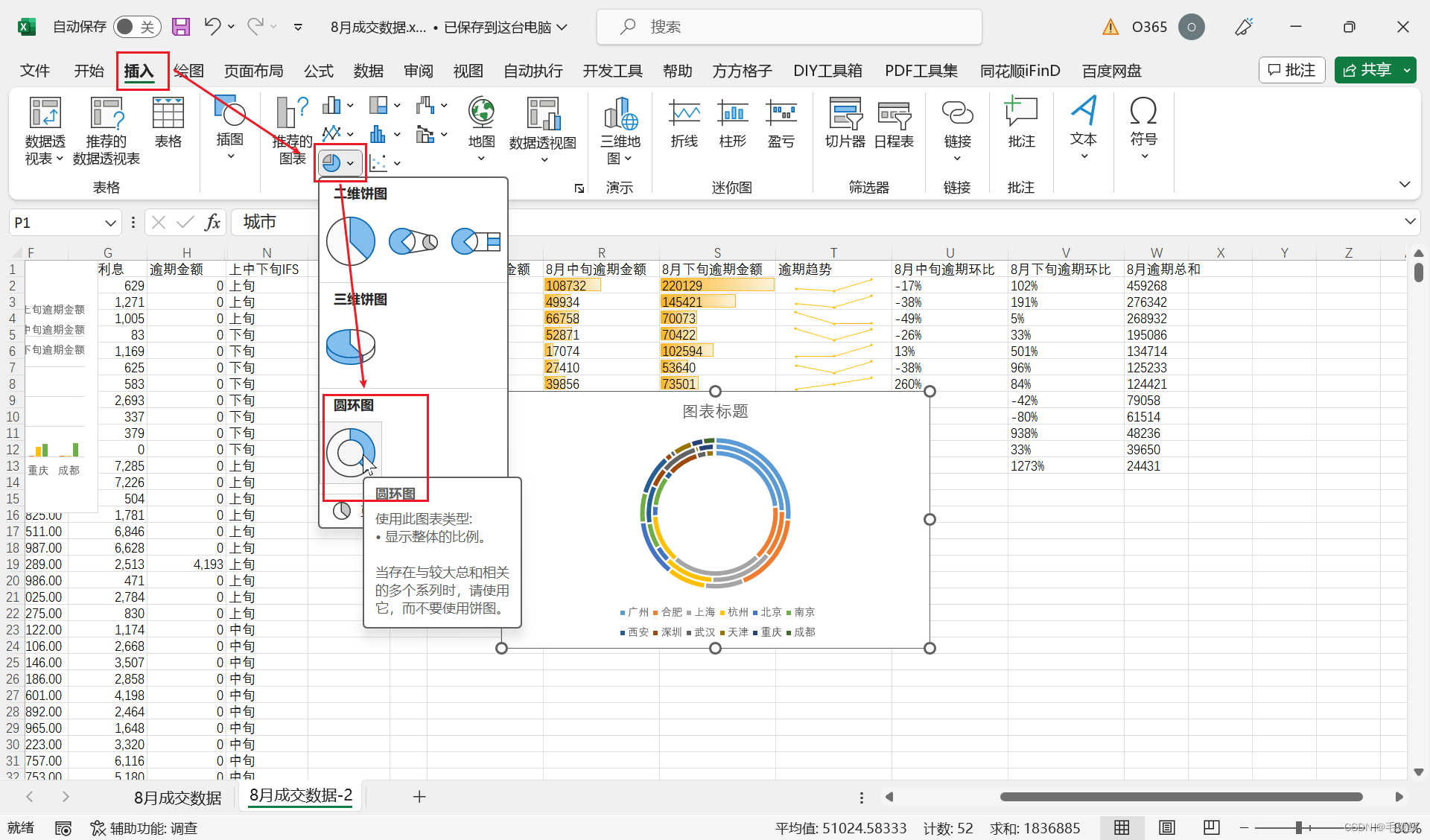The image size is (1430, 840).
Task: Open the 3D Map (三维地图) tool
Action: click(620, 131)
